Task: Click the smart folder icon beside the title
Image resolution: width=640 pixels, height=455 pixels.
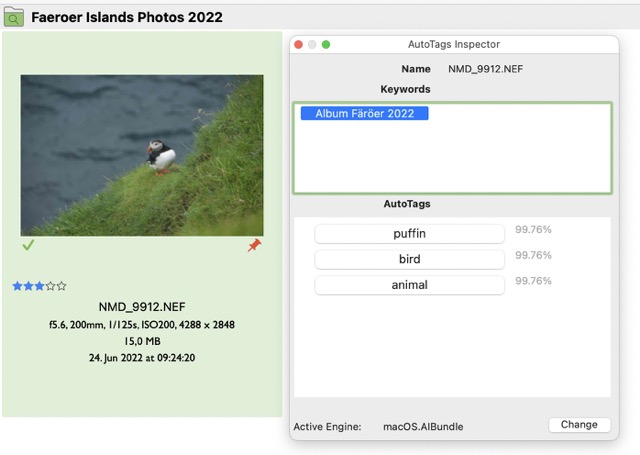Action: coord(14,17)
